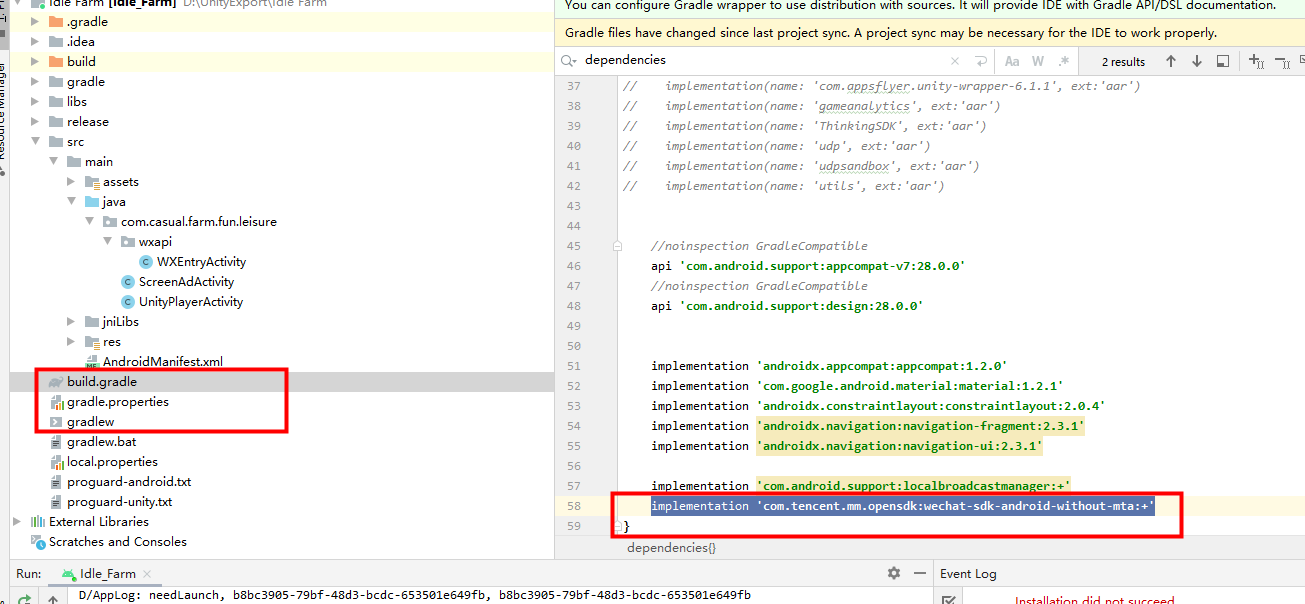
Task: Collapse the java folder
Action: 71,202
